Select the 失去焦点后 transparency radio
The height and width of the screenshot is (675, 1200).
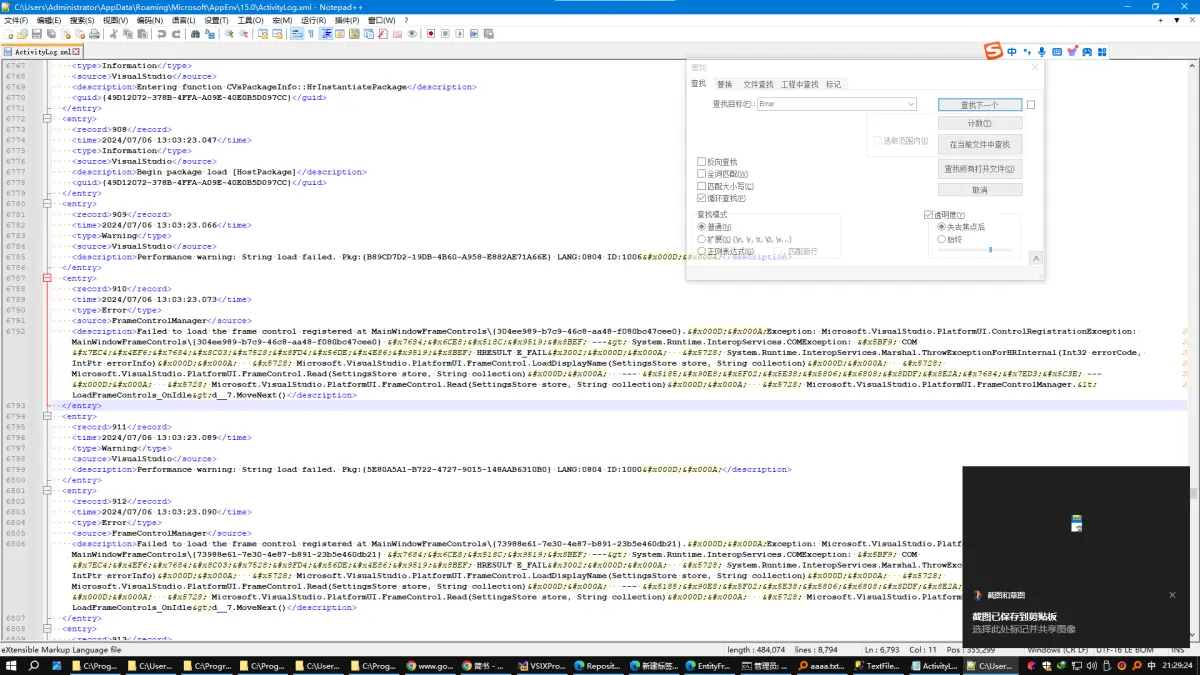(x=941, y=227)
